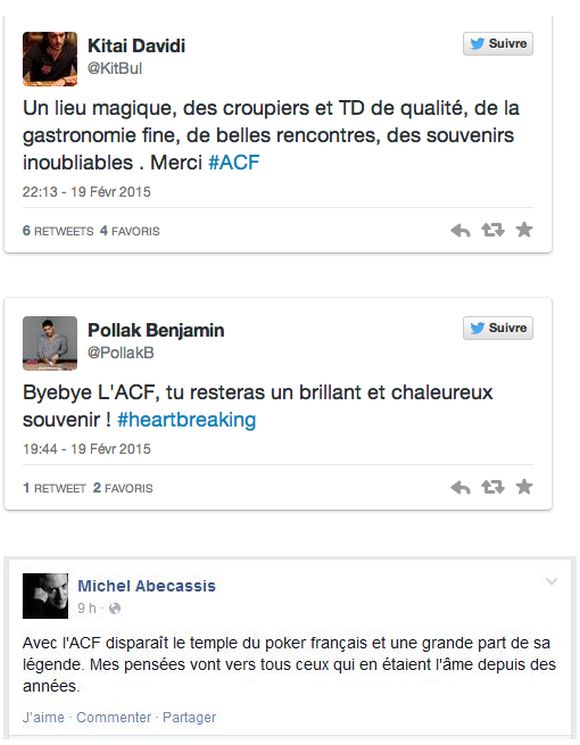The height and width of the screenshot is (745, 580).
Task: Open Kitai Davidi's profile picture
Action: tap(50, 59)
